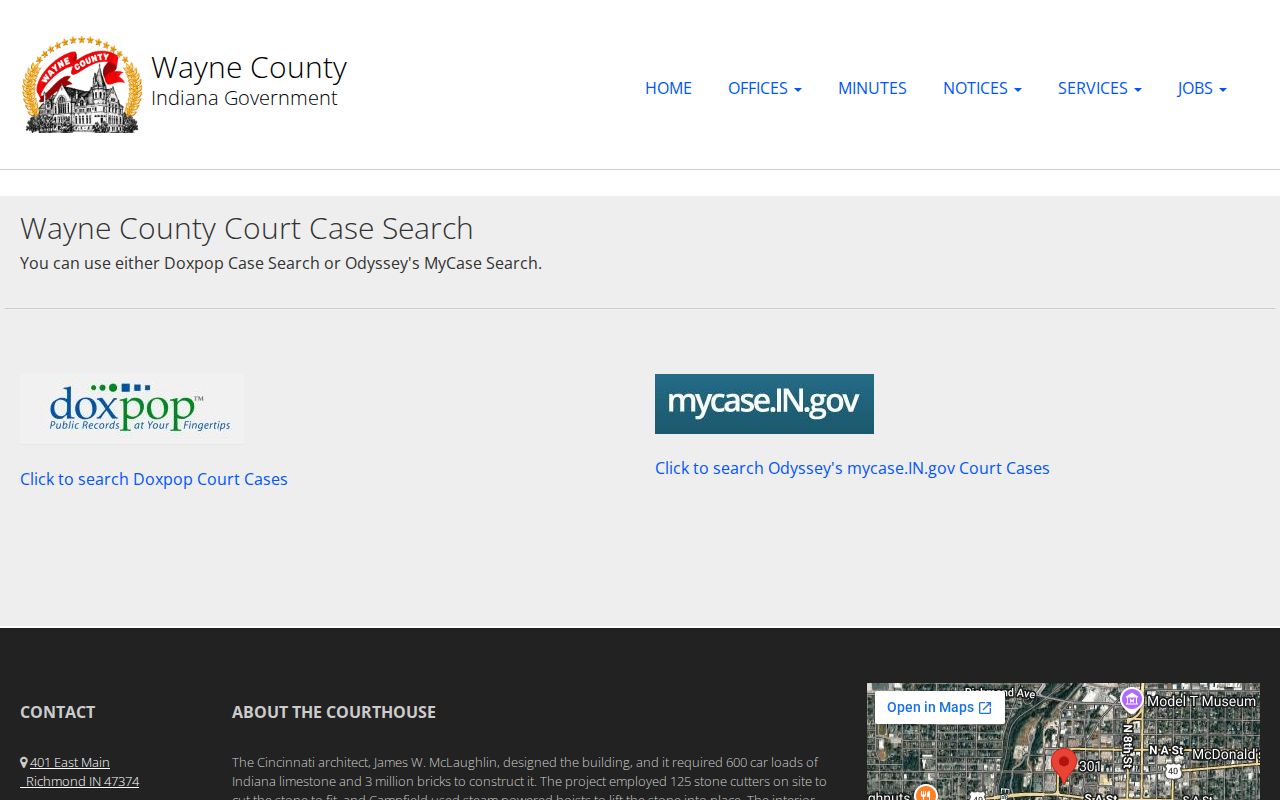The width and height of the screenshot is (1280, 800).
Task: Open the doxpop logo image link
Action: pos(132,408)
